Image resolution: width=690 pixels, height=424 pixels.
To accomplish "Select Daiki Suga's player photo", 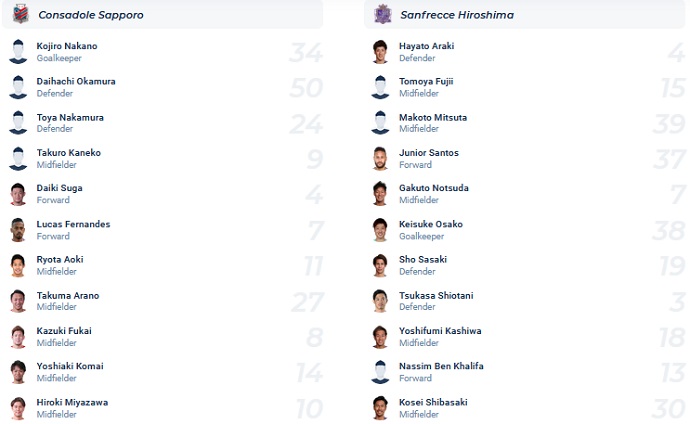I will (18, 194).
